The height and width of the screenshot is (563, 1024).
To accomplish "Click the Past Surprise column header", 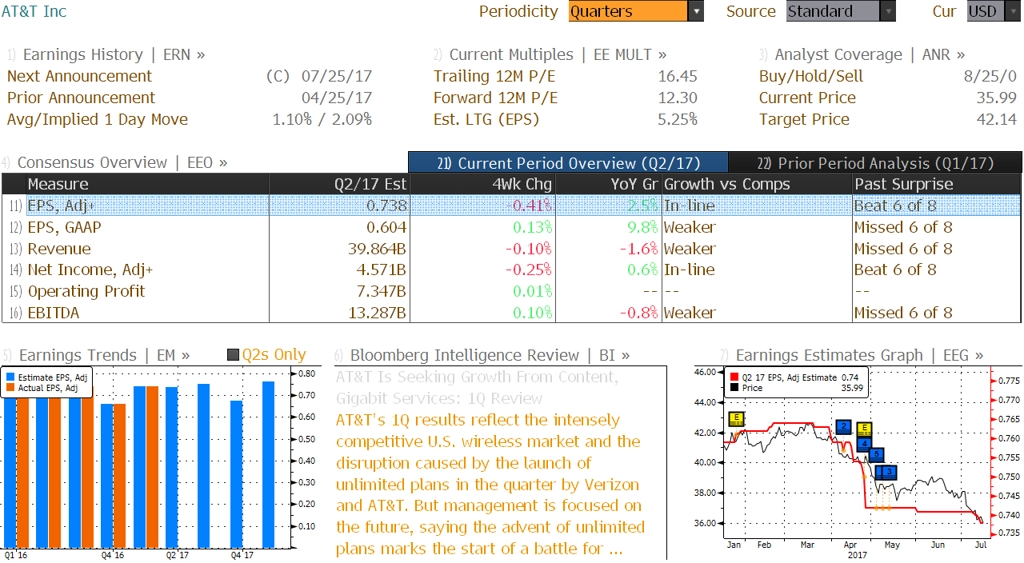I will (x=936, y=184).
